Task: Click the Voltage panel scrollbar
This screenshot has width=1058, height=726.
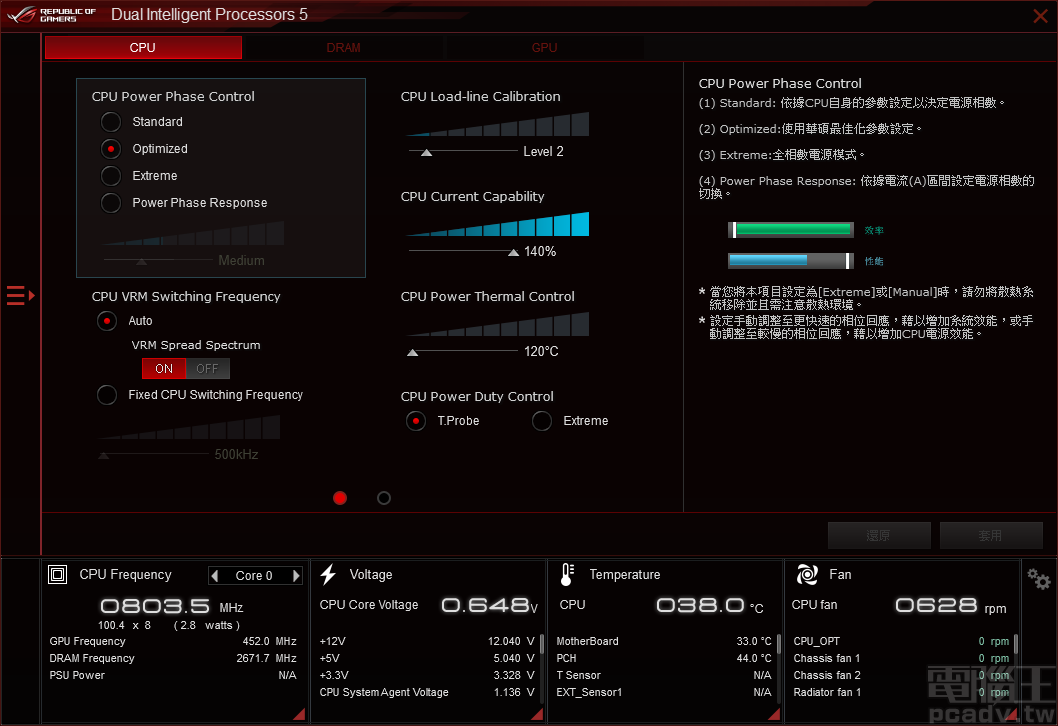Action: [x=541, y=644]
